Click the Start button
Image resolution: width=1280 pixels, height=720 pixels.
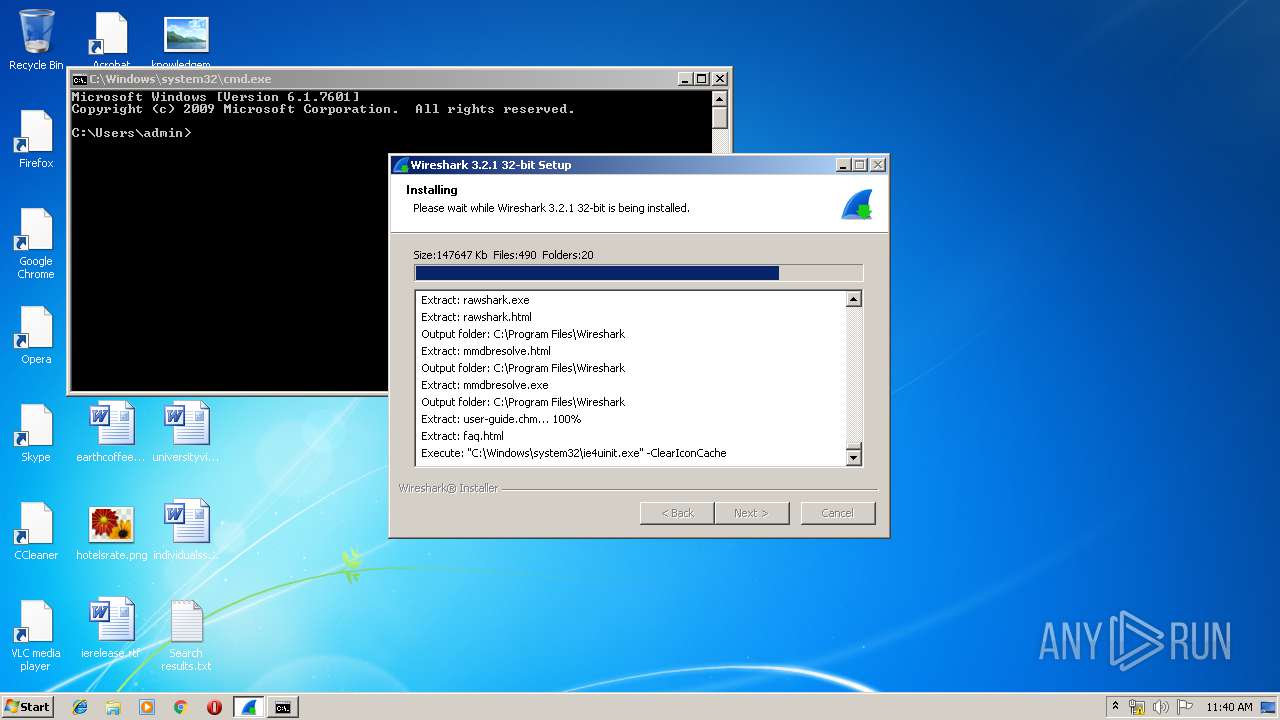tap(28, 707)
